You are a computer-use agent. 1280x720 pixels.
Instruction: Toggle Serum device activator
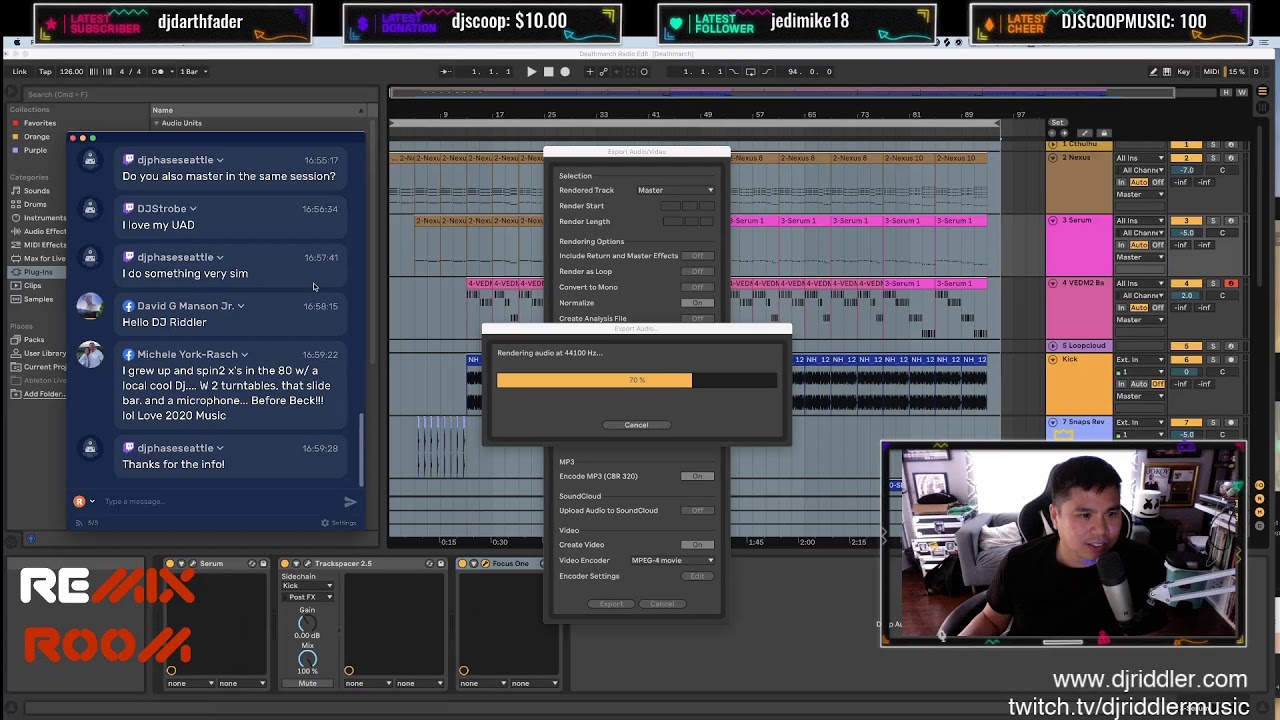[170, 564]
